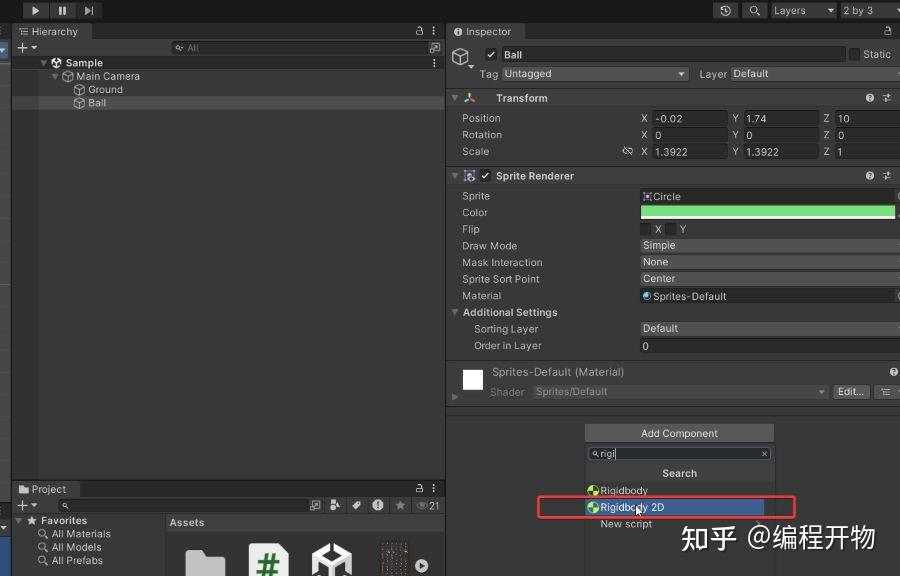Screen dimensions: 900x576
Task: Collapse Additional Settings section
Action: (455, 312)
